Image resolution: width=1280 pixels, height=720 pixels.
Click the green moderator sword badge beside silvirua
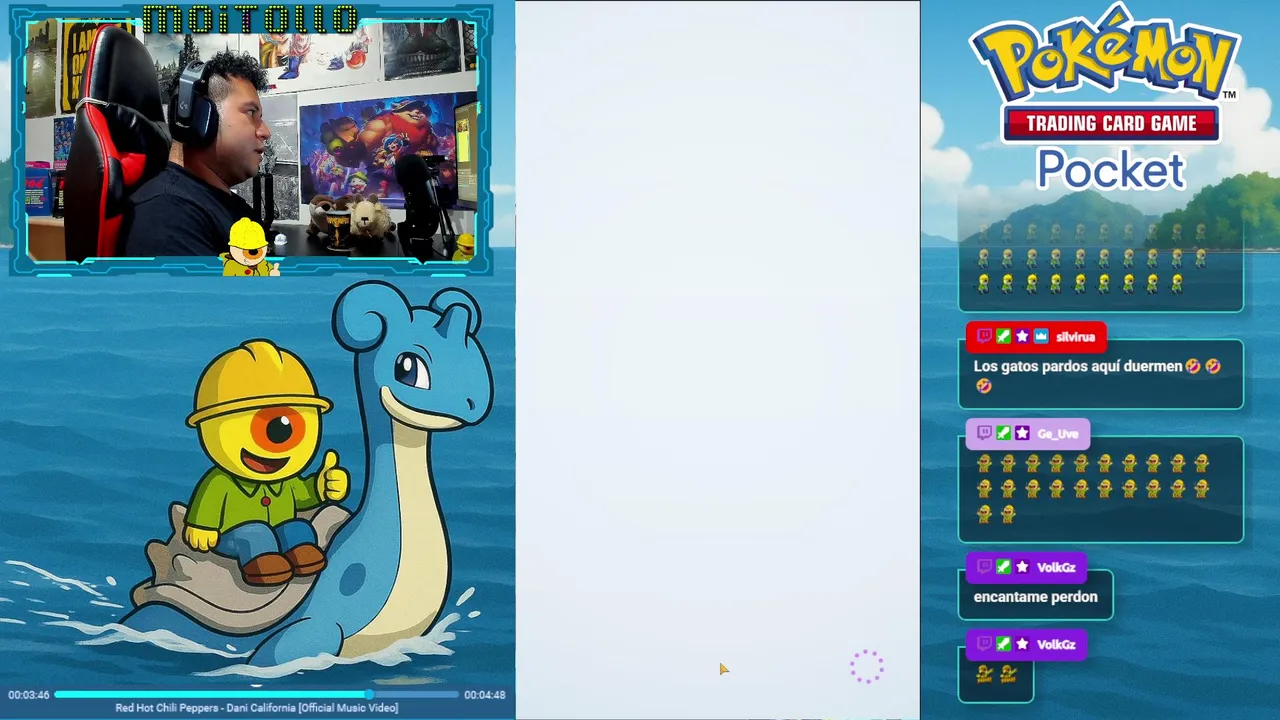(x=1003, y=337)
